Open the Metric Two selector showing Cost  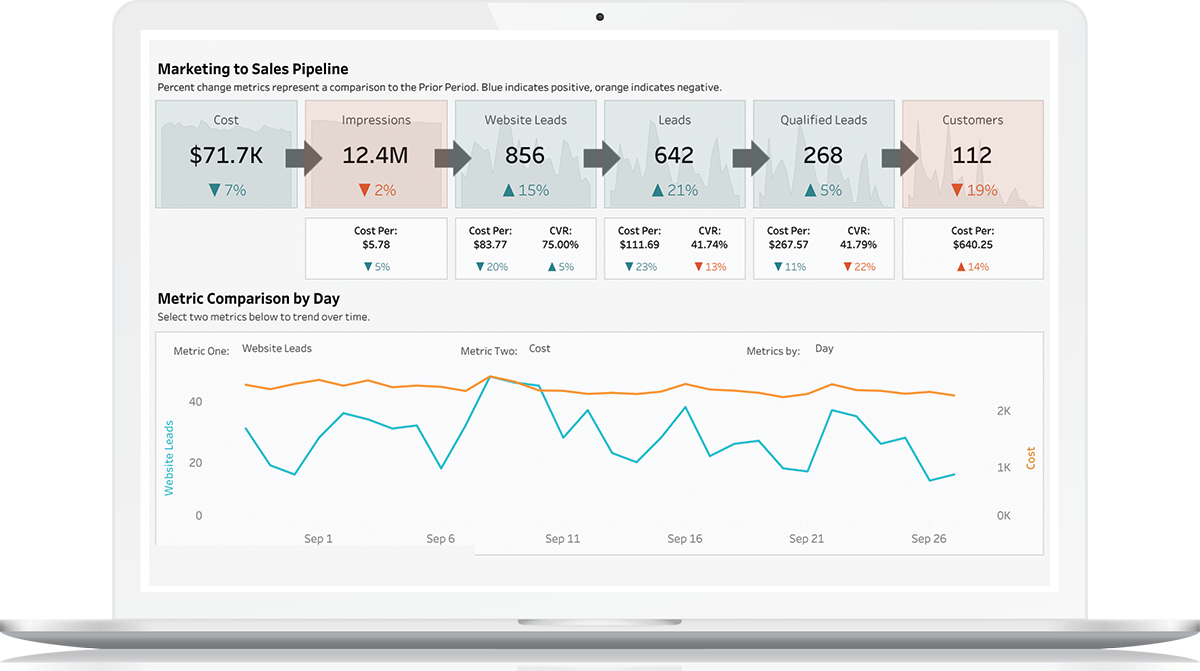pyautogui.click(x=539, y=348)
